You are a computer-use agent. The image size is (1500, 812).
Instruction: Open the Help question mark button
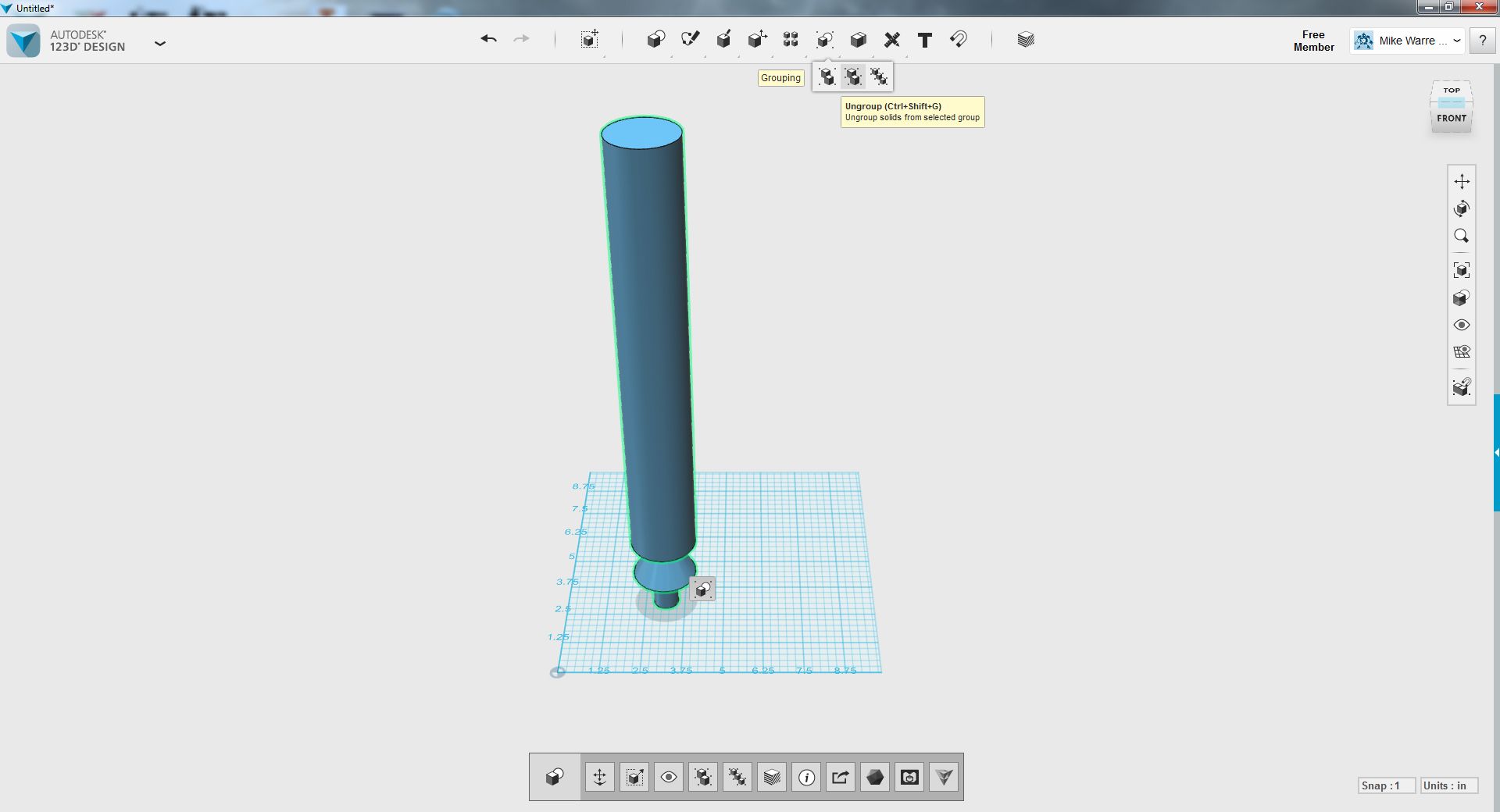[x=1482, y=41]
